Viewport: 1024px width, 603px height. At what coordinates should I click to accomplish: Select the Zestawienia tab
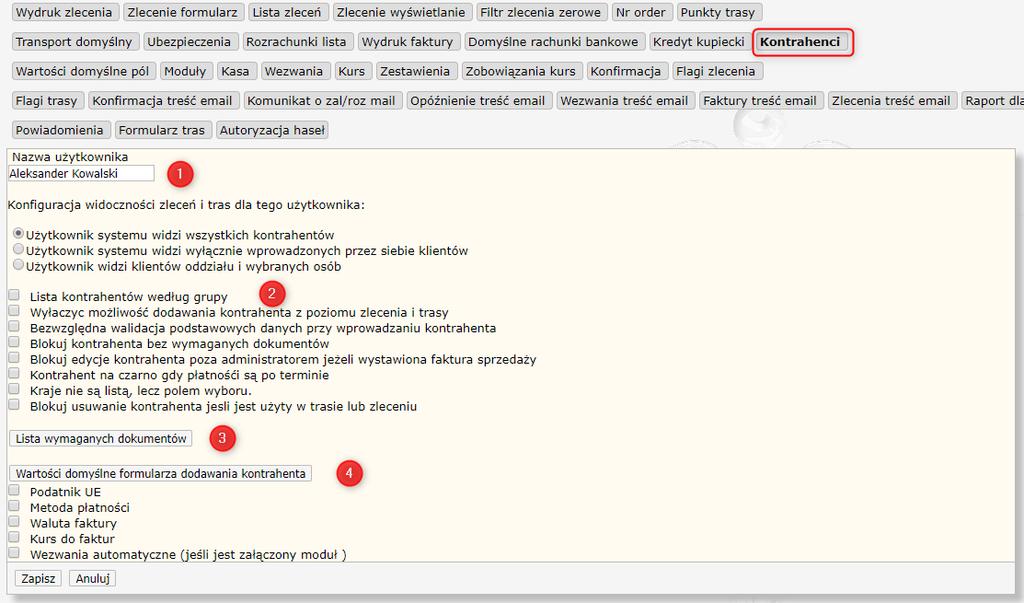point(415,71)
